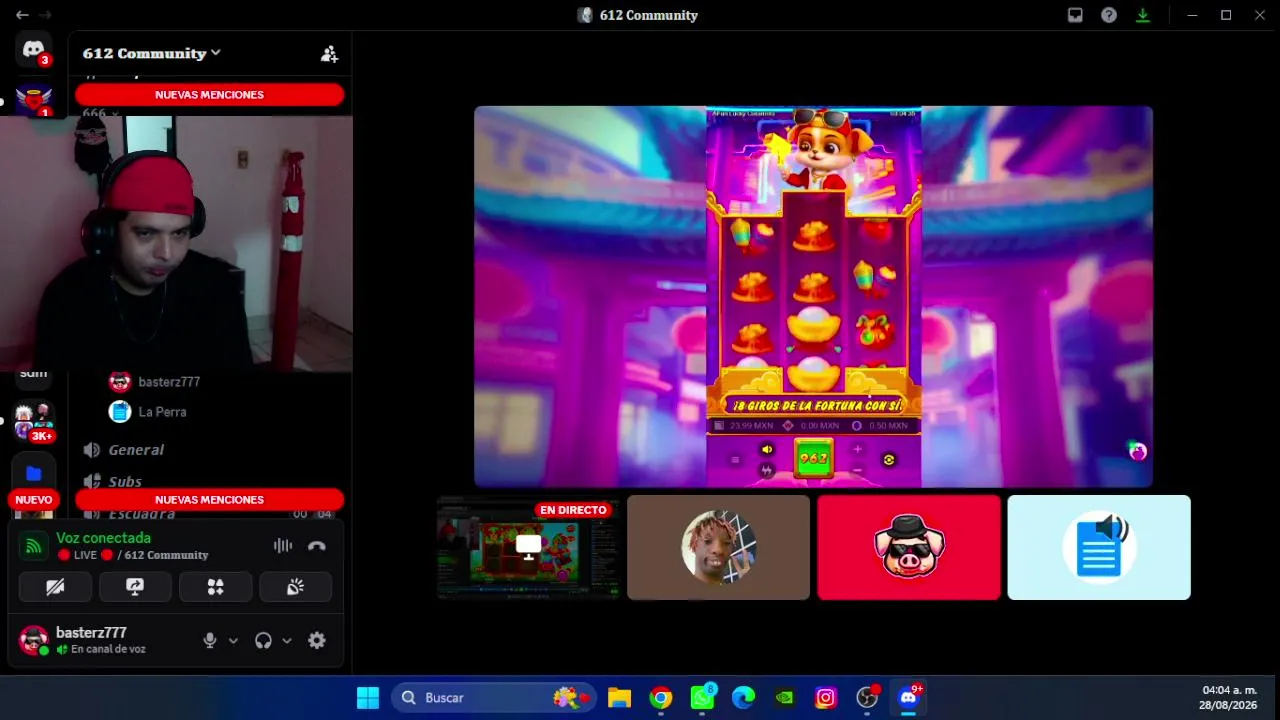This screenshot has height=720, width=1280.
Task: Deafen audio with the headphones icon
Action: 263,641
